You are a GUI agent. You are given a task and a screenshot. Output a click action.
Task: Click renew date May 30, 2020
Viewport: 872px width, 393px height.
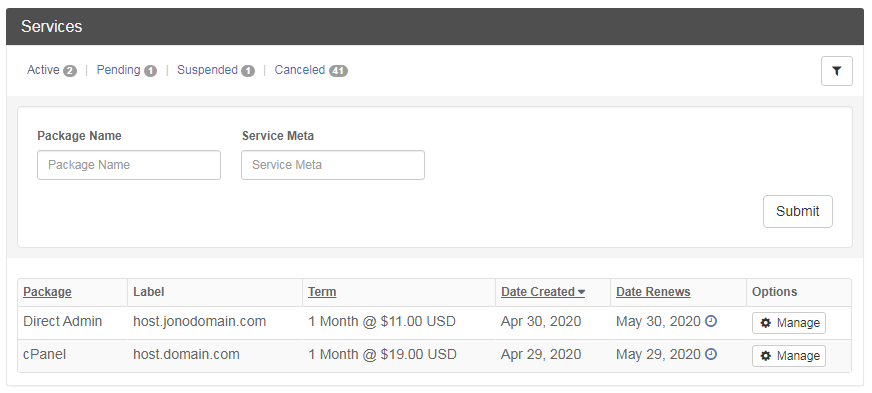point(658,321)
